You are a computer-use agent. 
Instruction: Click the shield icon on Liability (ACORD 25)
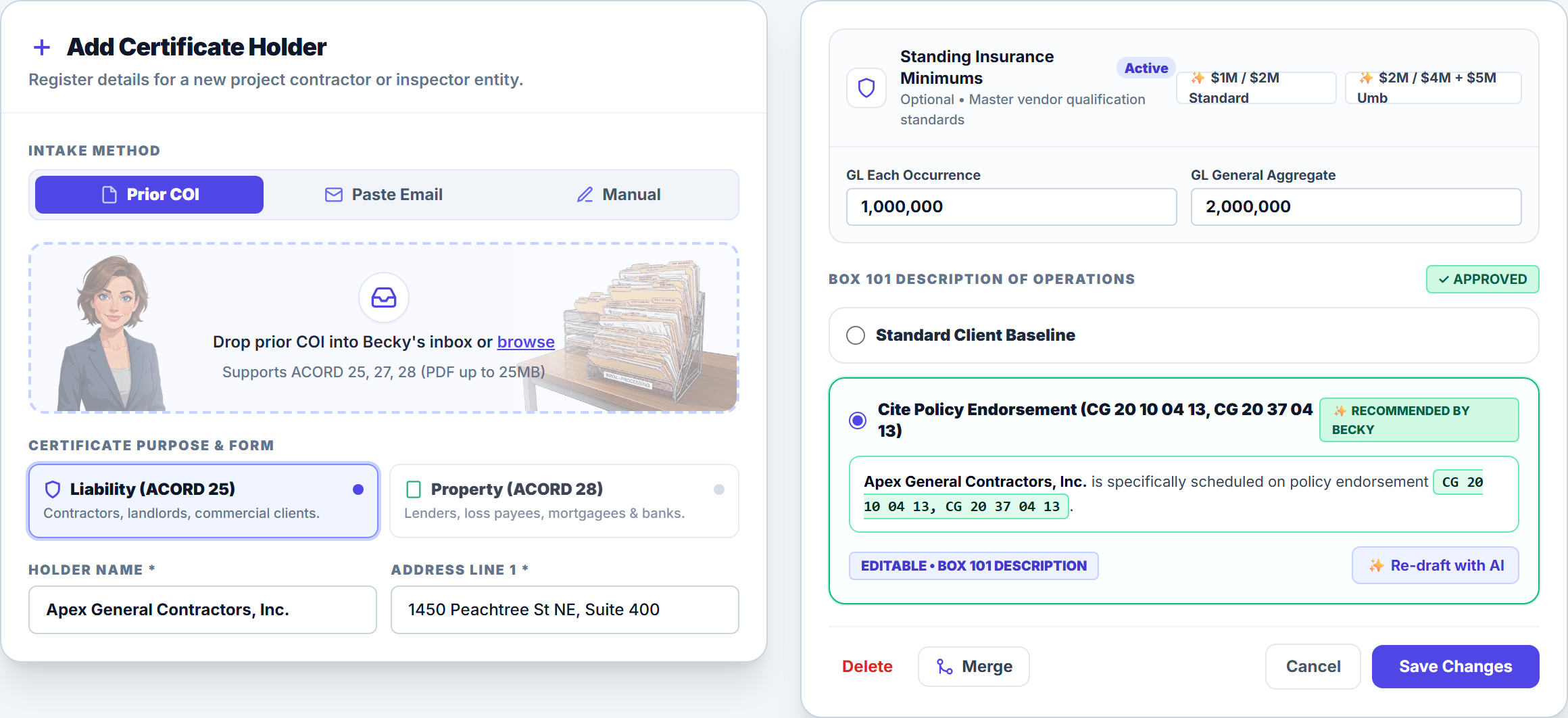click(53, 489)
